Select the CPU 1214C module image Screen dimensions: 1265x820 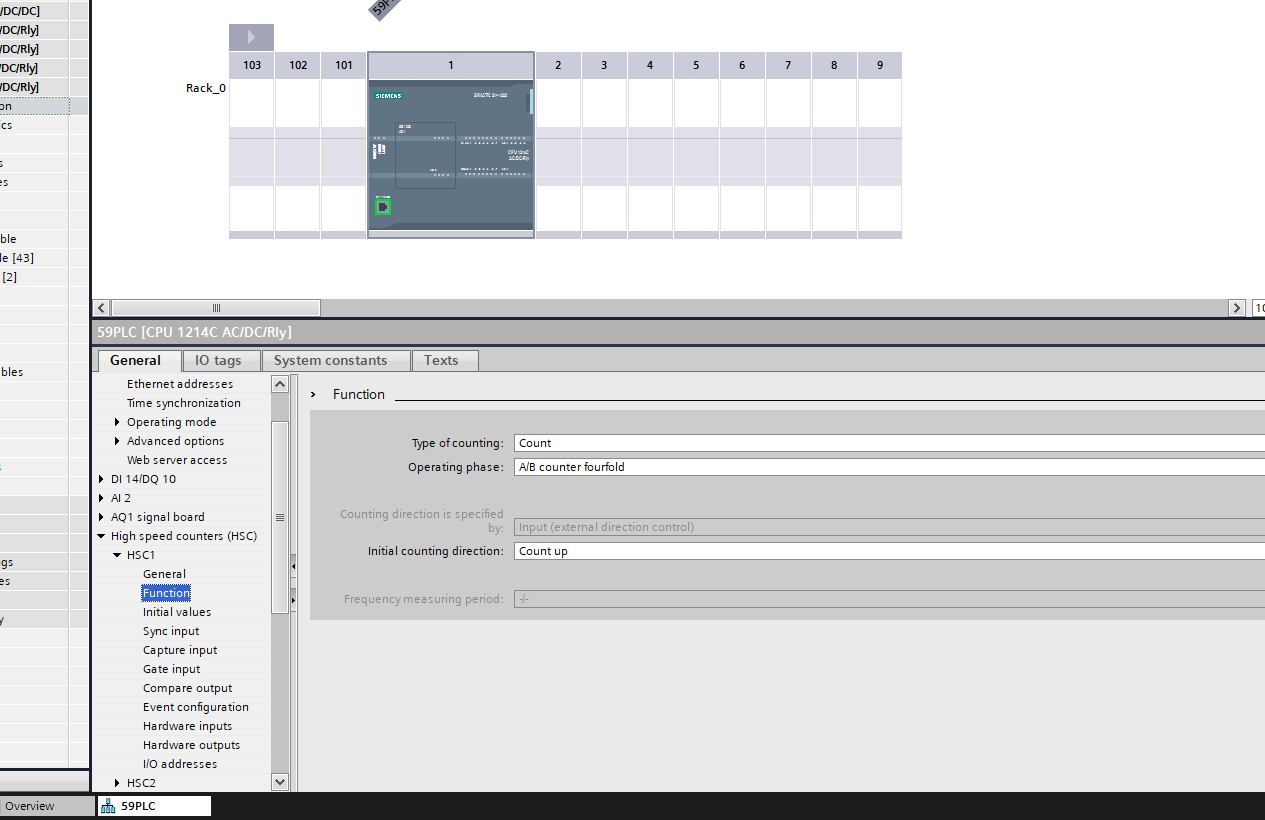(451, 157)
